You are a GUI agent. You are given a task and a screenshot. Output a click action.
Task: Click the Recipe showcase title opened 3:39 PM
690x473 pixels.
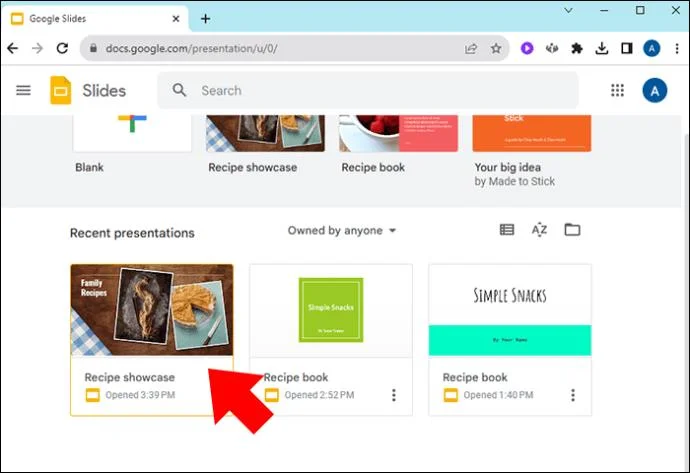[130, 378]
